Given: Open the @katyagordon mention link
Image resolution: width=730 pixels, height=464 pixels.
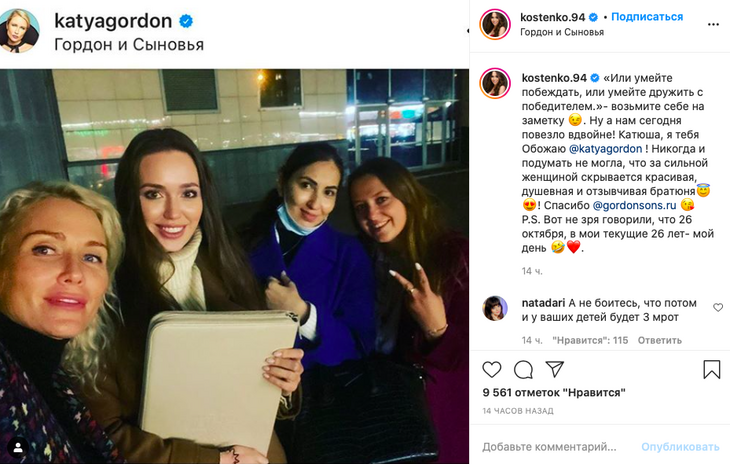Looking at the screenshot, I should click(x=606, y=149).
